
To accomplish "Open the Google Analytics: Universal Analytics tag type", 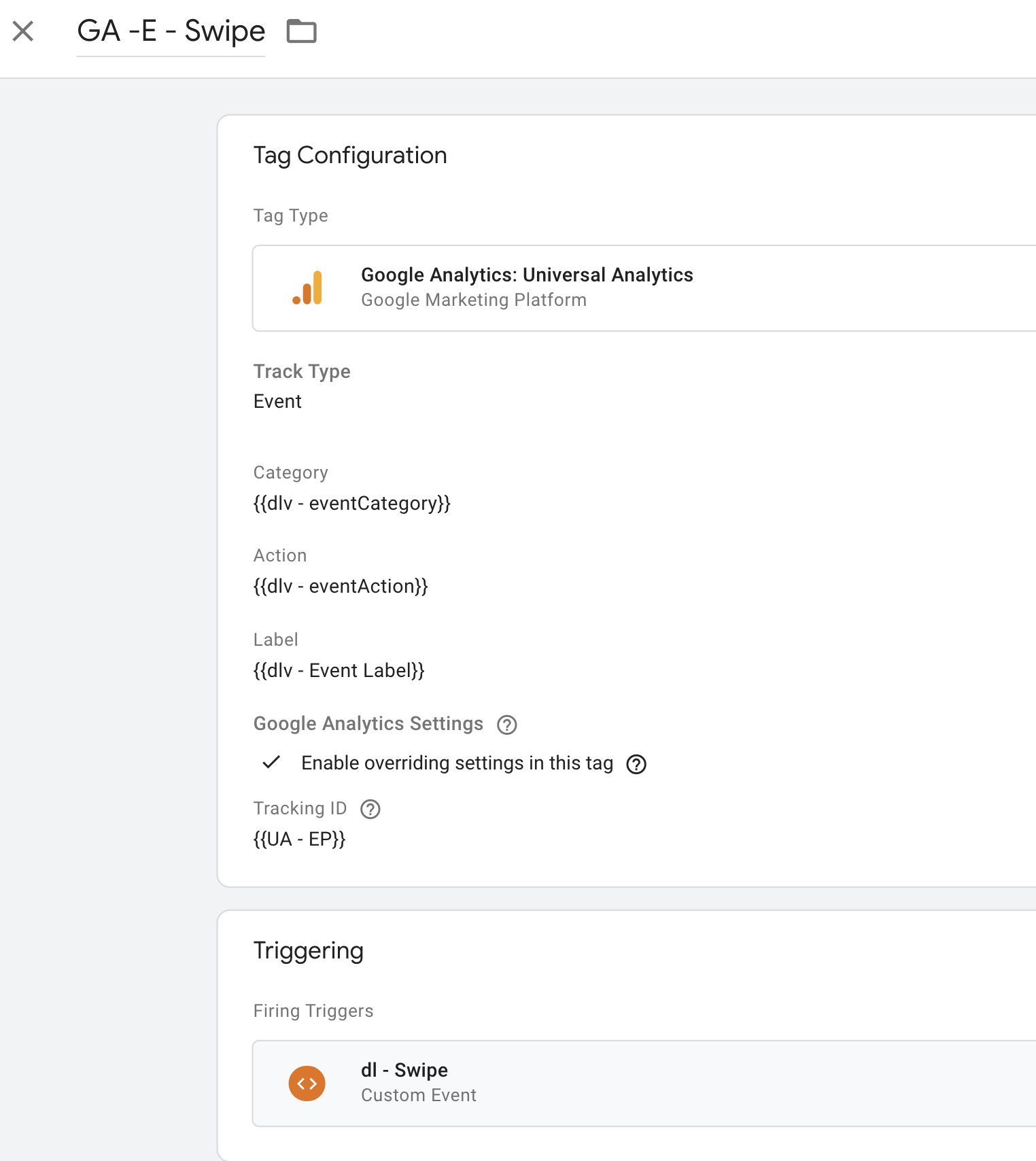I will click(x=644, y=288).
